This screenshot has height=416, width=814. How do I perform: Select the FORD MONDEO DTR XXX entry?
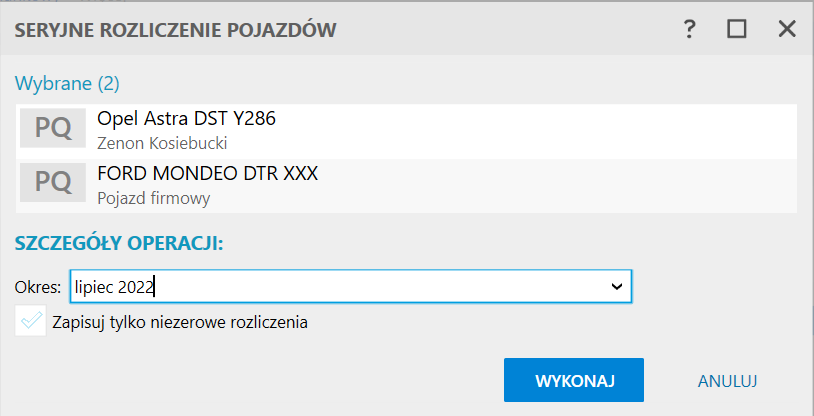(x=207, y=173)
